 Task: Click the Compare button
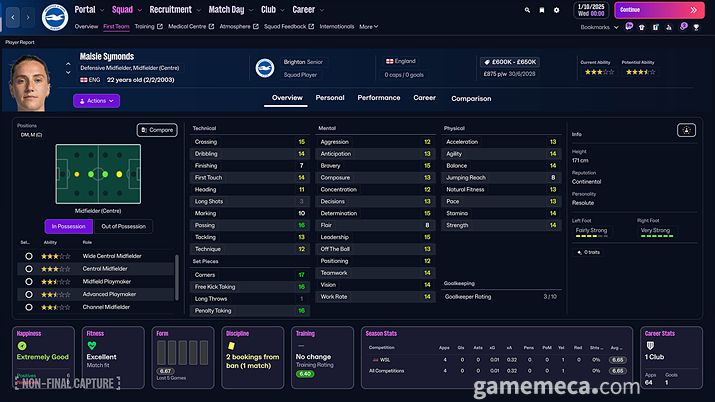[156, 130]
